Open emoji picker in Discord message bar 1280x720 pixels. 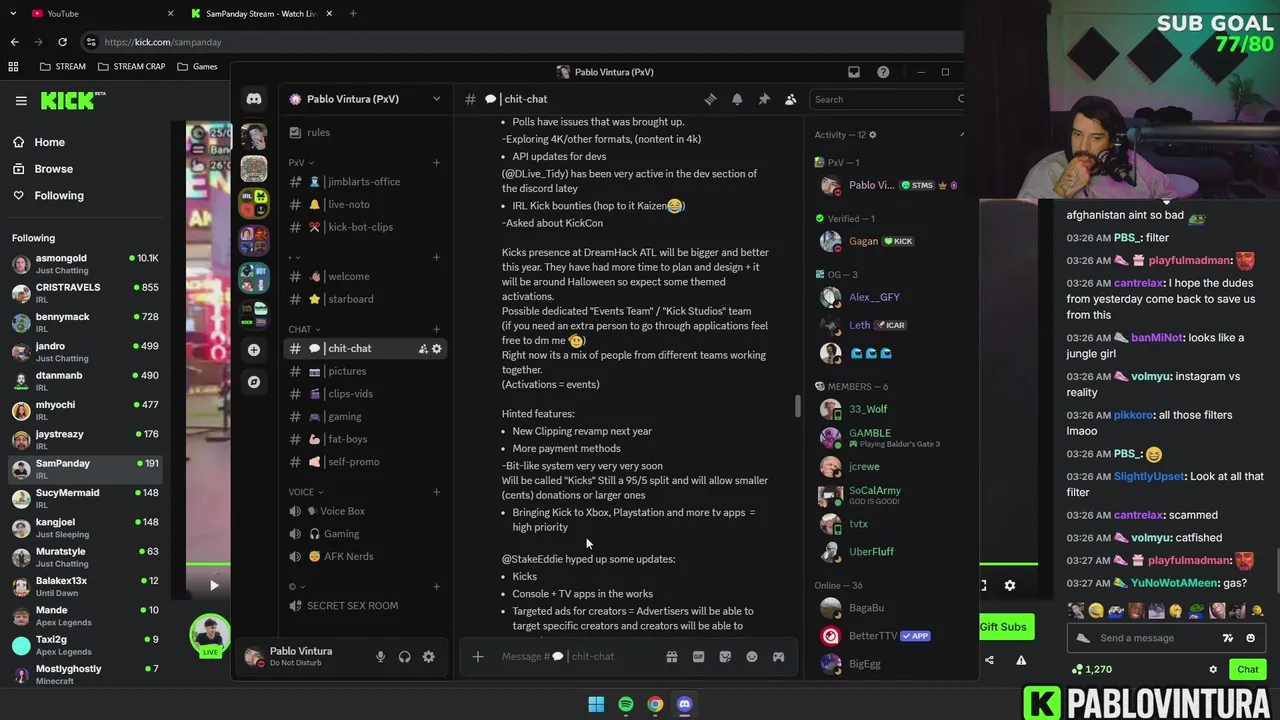[x=752, y=657]
